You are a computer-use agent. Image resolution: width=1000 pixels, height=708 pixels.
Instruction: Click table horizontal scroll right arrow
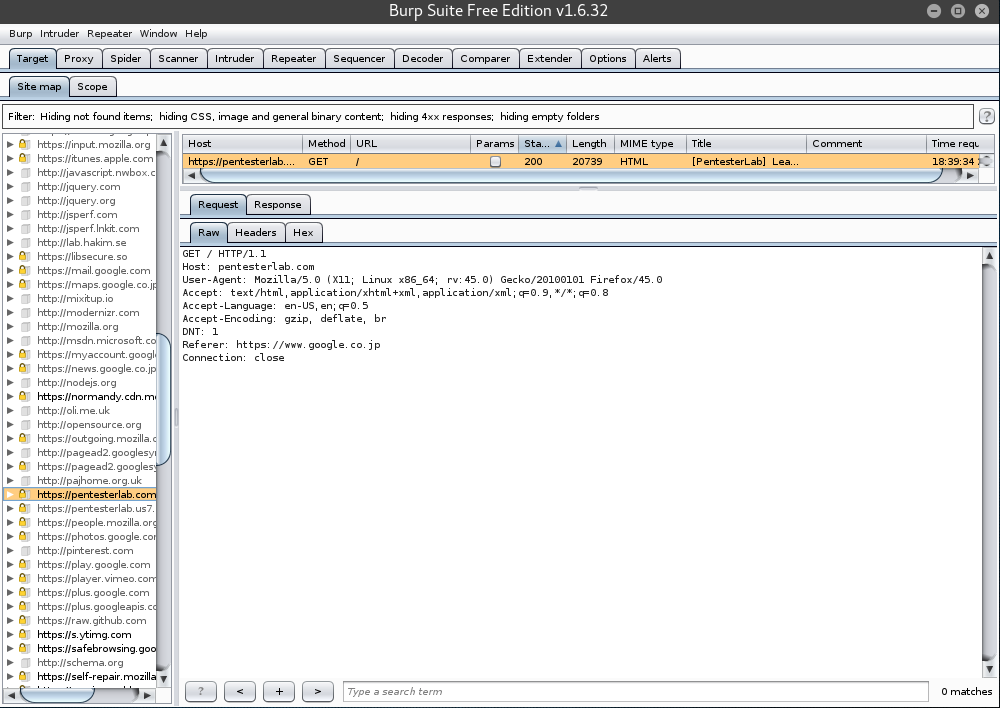click(970, 175)
